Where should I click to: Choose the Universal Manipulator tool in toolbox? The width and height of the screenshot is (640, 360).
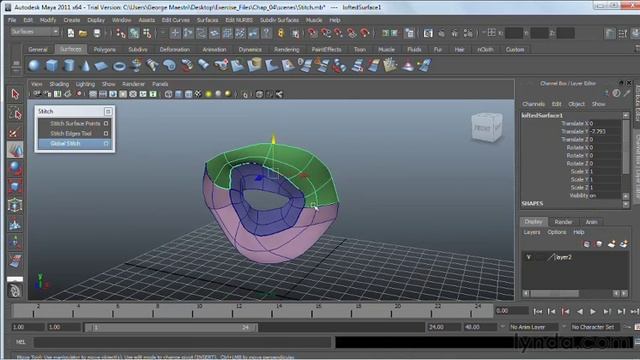coord(15,205)
